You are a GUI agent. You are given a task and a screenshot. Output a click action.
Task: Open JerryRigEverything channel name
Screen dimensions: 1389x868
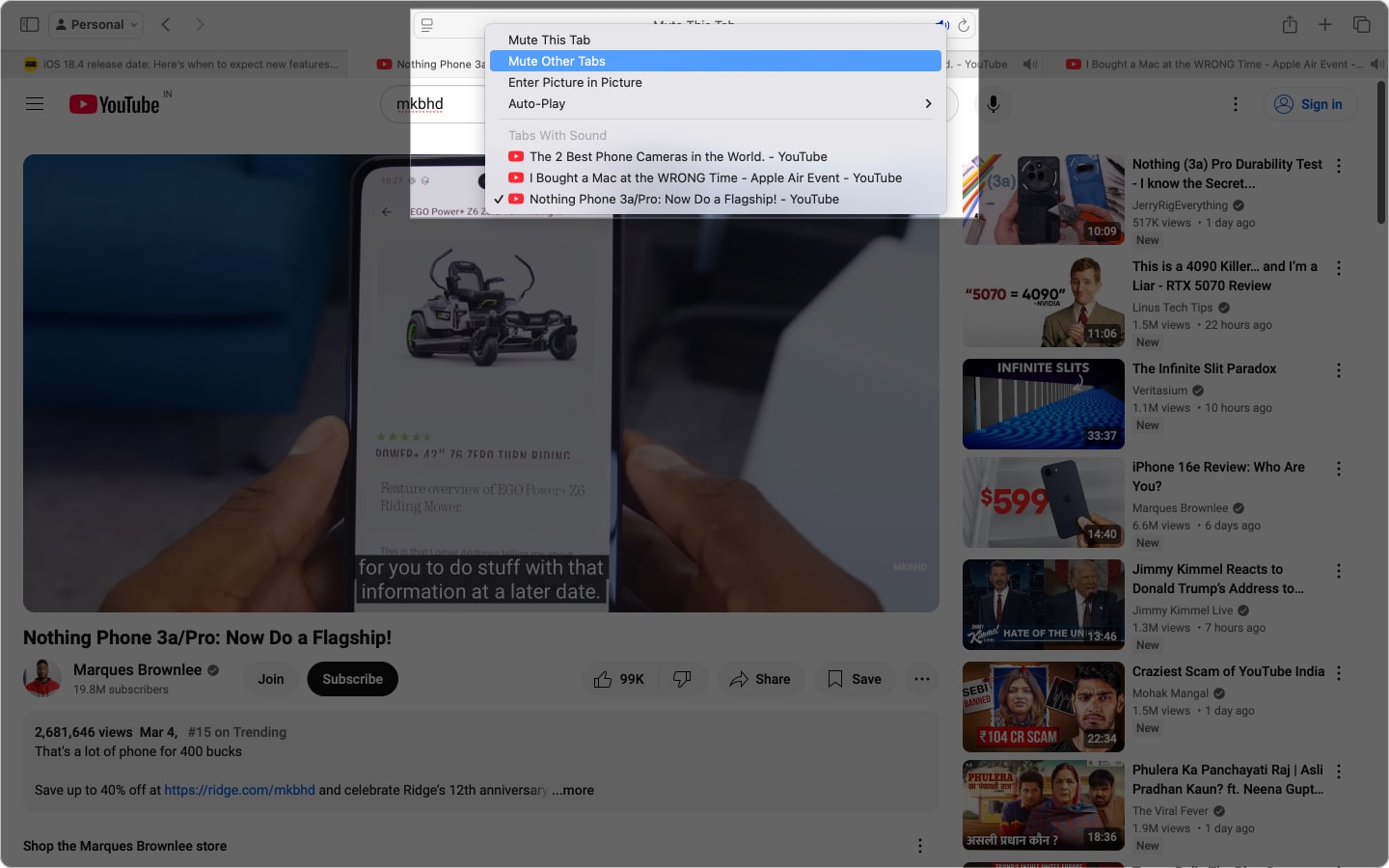[x=1180, y=205]
